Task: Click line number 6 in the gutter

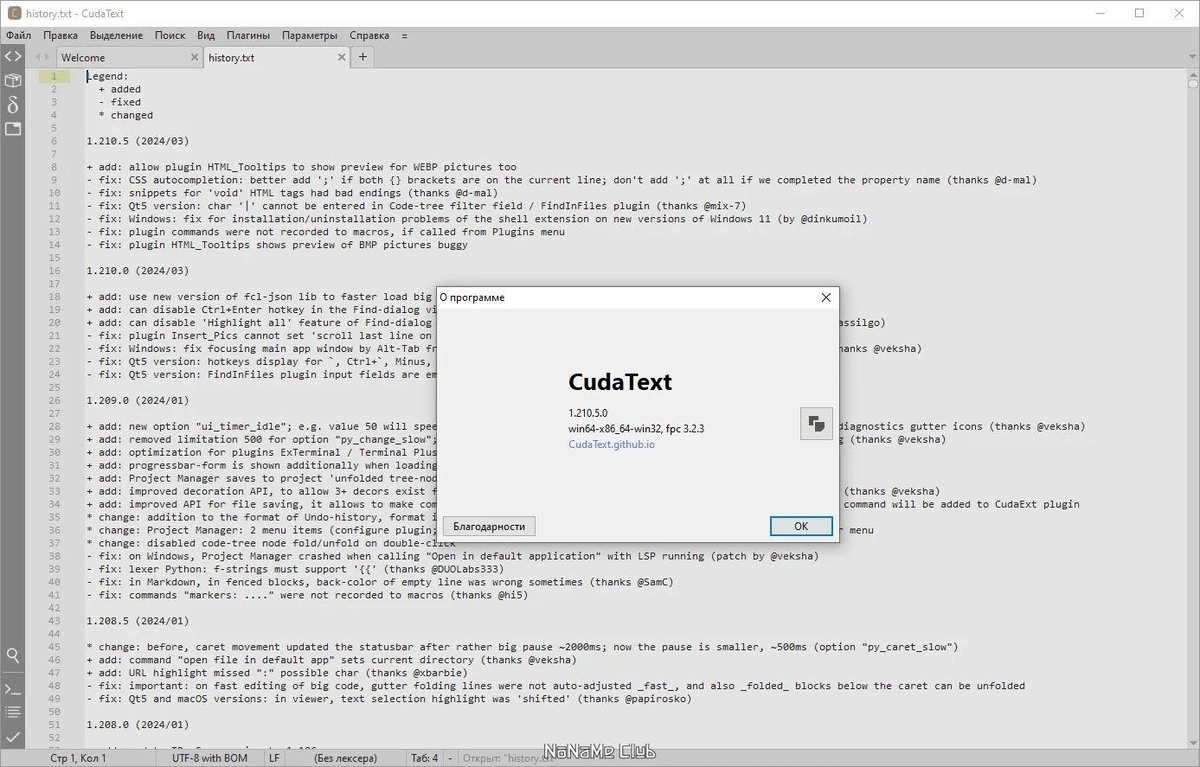Action: [54, 141]
